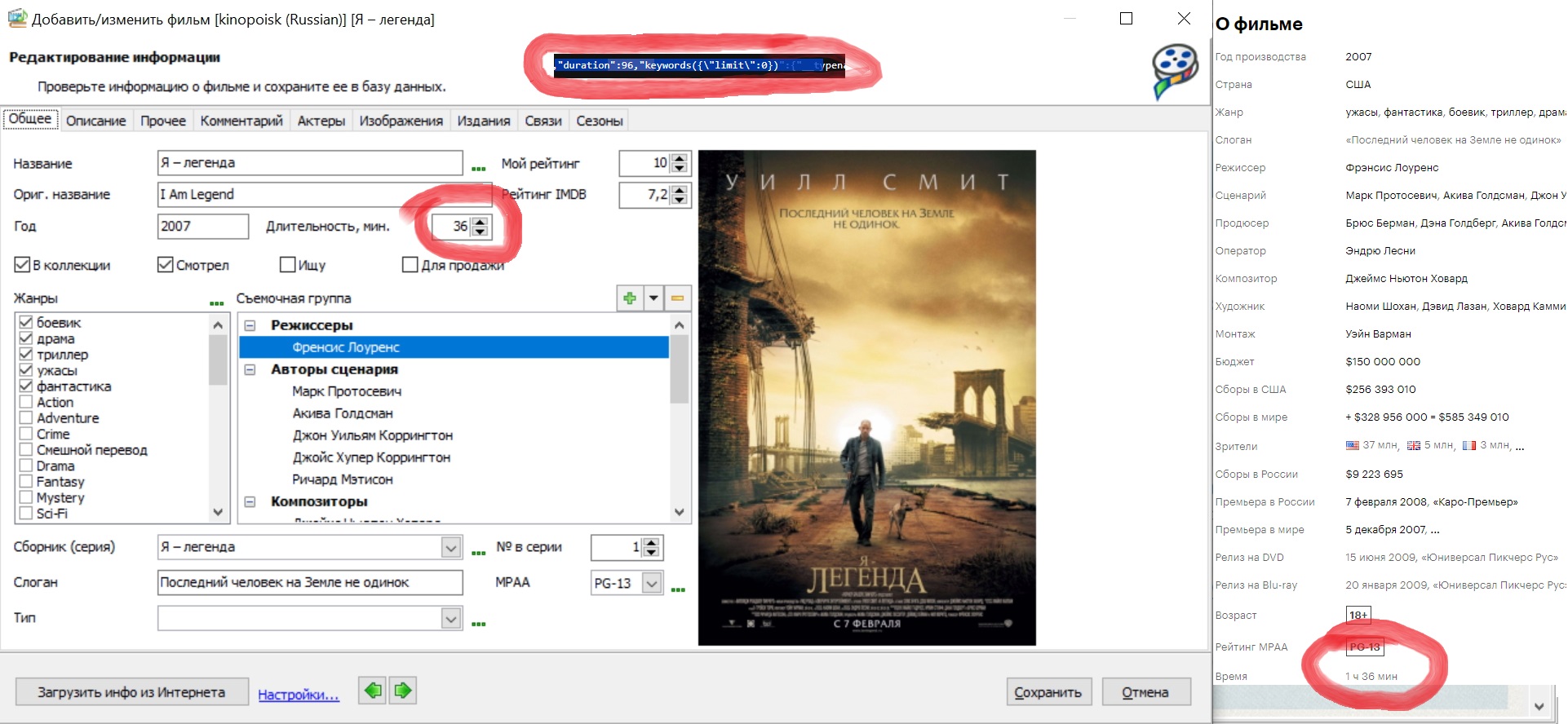Open the Сезоны tab
Image resolution: width=1568 pixels, height=724 pixels.
click(x=600, y=121)
